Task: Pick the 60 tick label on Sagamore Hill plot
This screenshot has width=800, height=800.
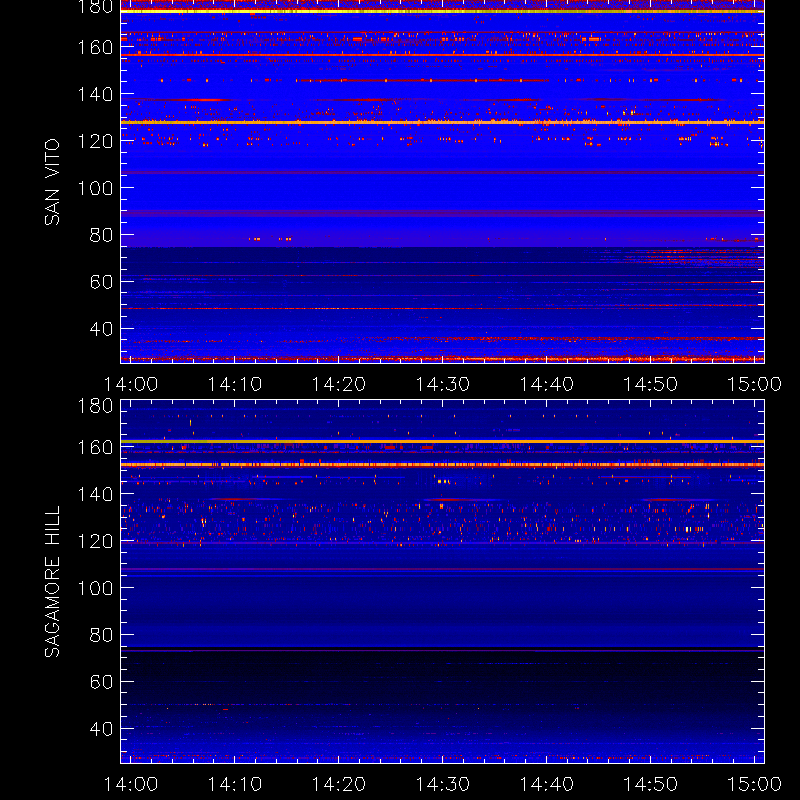Action: pos(101,682)
